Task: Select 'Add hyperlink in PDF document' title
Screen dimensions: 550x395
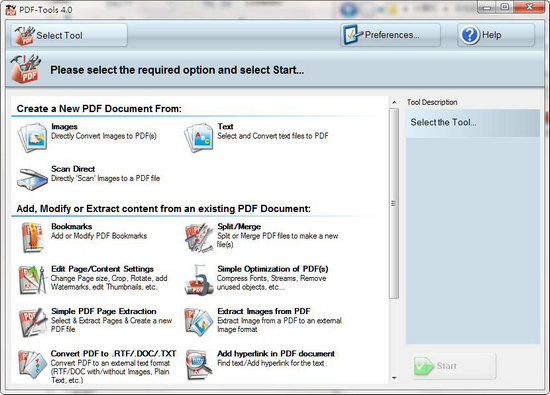Action: point(276,354)
